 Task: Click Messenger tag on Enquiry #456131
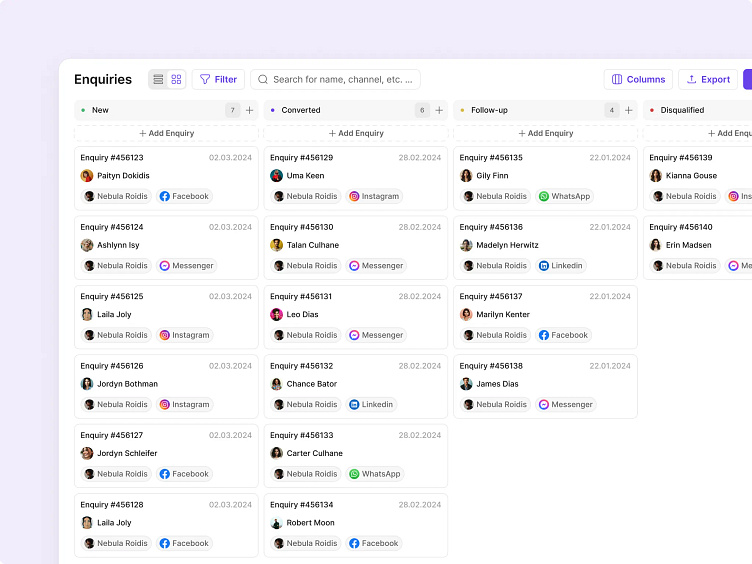376,335
